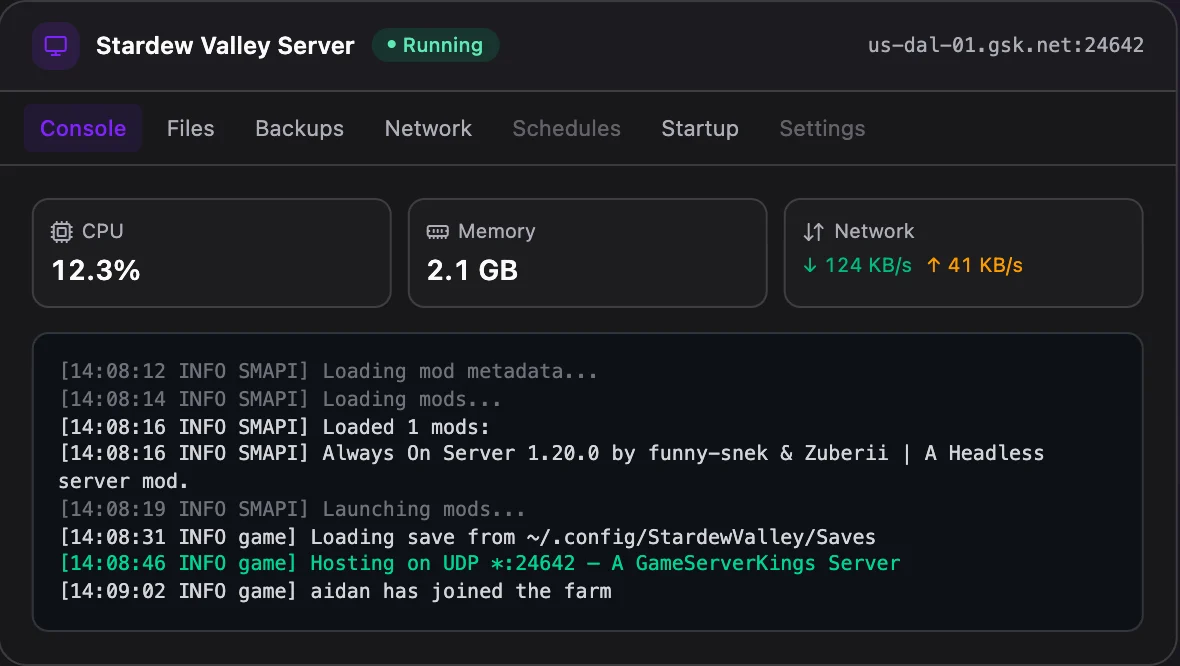Click the Memory RAM icon
1180x666 pixels.
tap(437, 232)
